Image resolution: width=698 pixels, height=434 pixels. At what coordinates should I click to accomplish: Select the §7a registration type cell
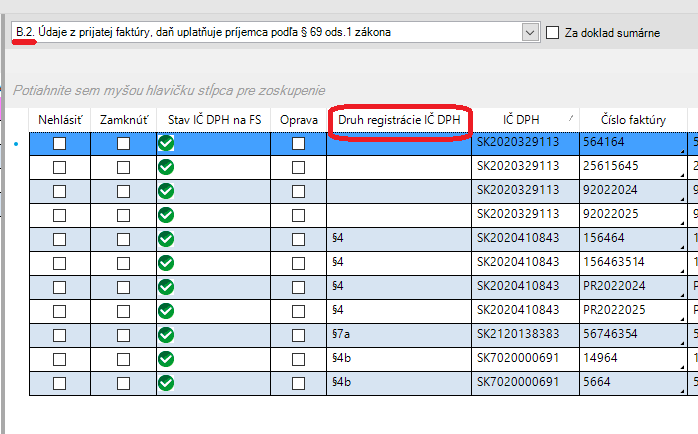click(x=399, y=336)
